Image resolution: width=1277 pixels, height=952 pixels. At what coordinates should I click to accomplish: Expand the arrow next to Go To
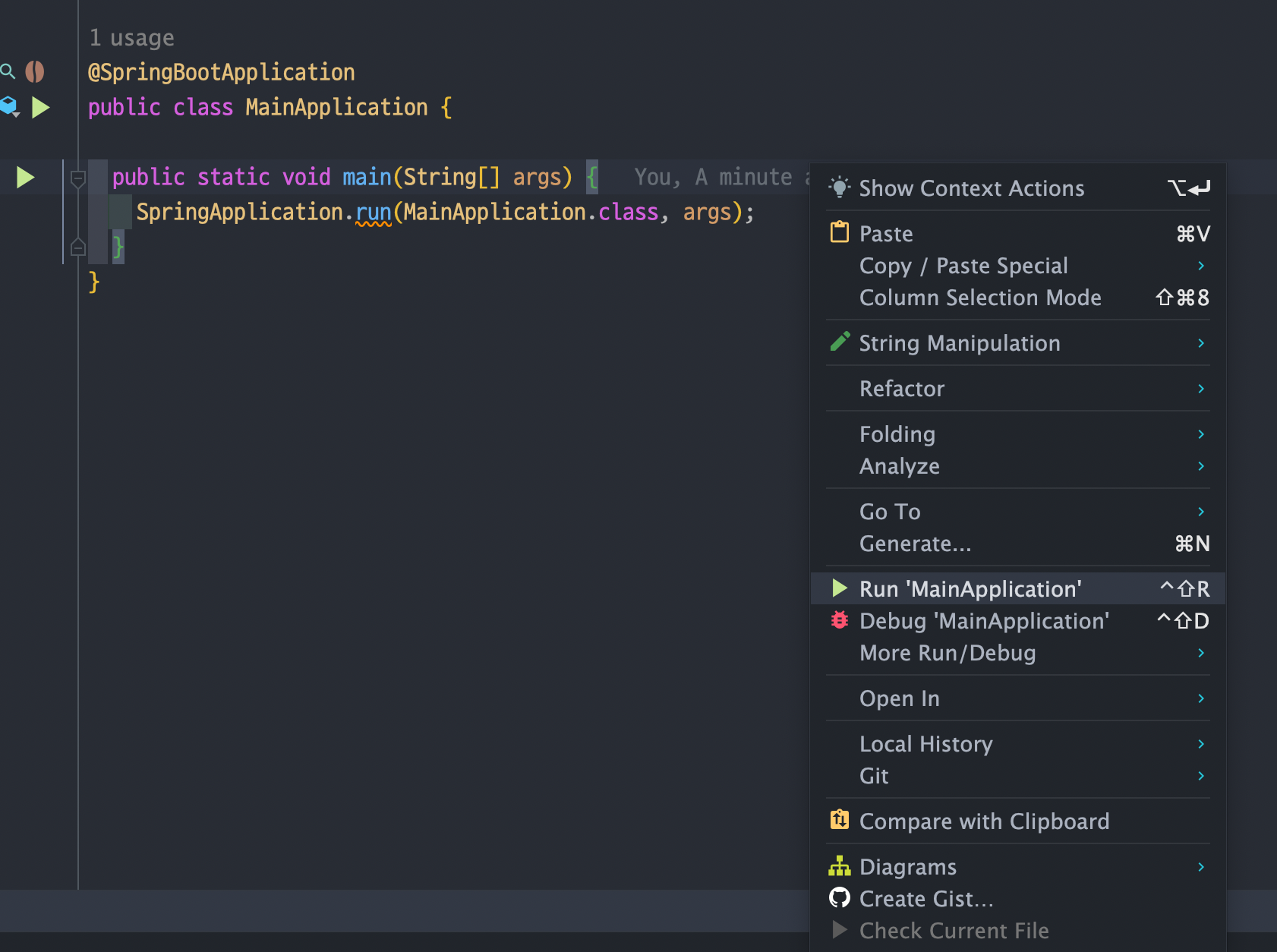point(1201,512)
